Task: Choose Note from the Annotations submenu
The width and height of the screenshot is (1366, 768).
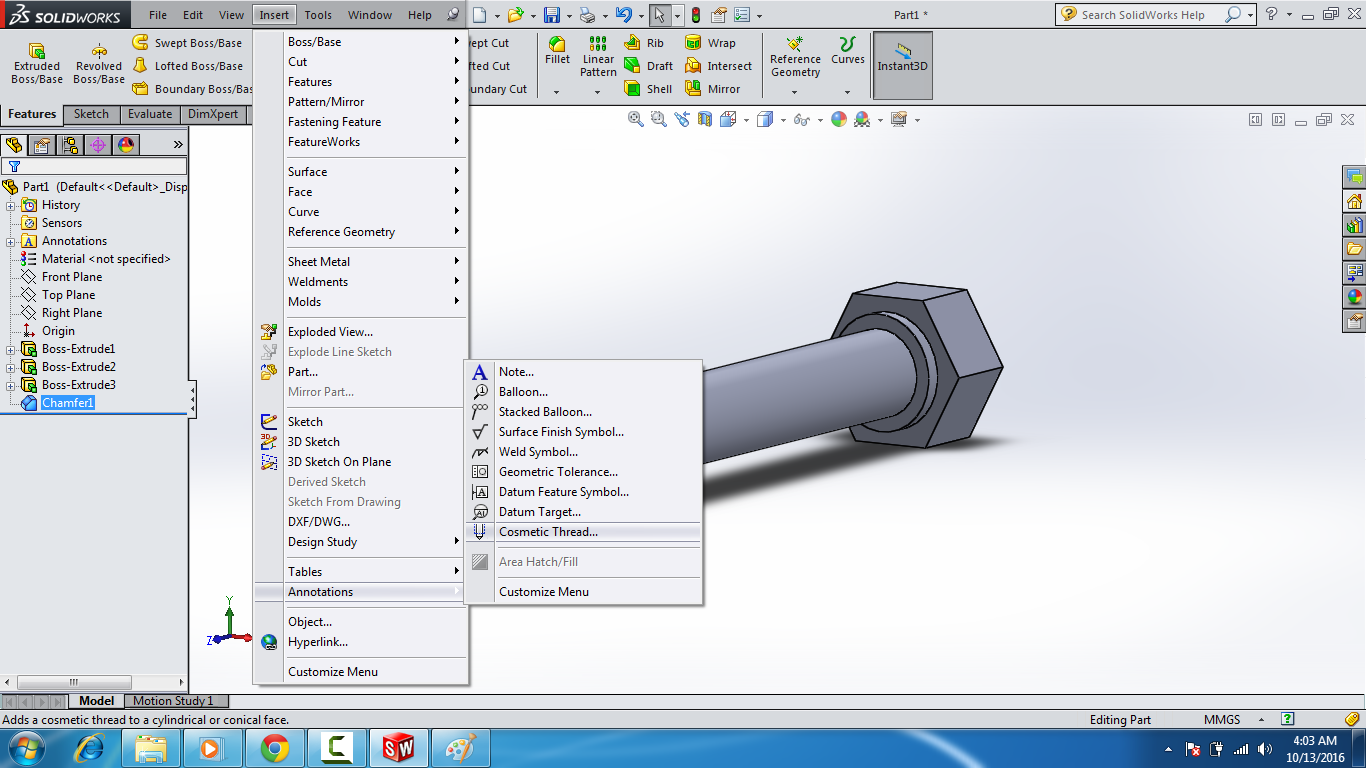Action: [584, 372]
